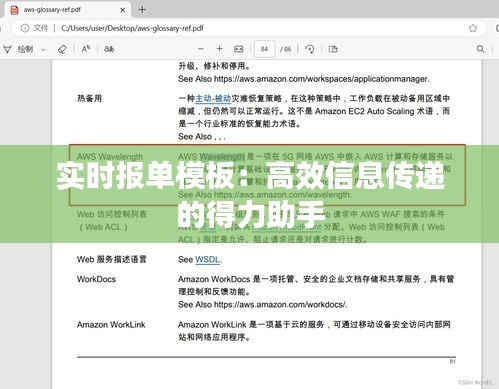Click the aws.amazon.com/workdocs/ See Also URL

[280, 305]
